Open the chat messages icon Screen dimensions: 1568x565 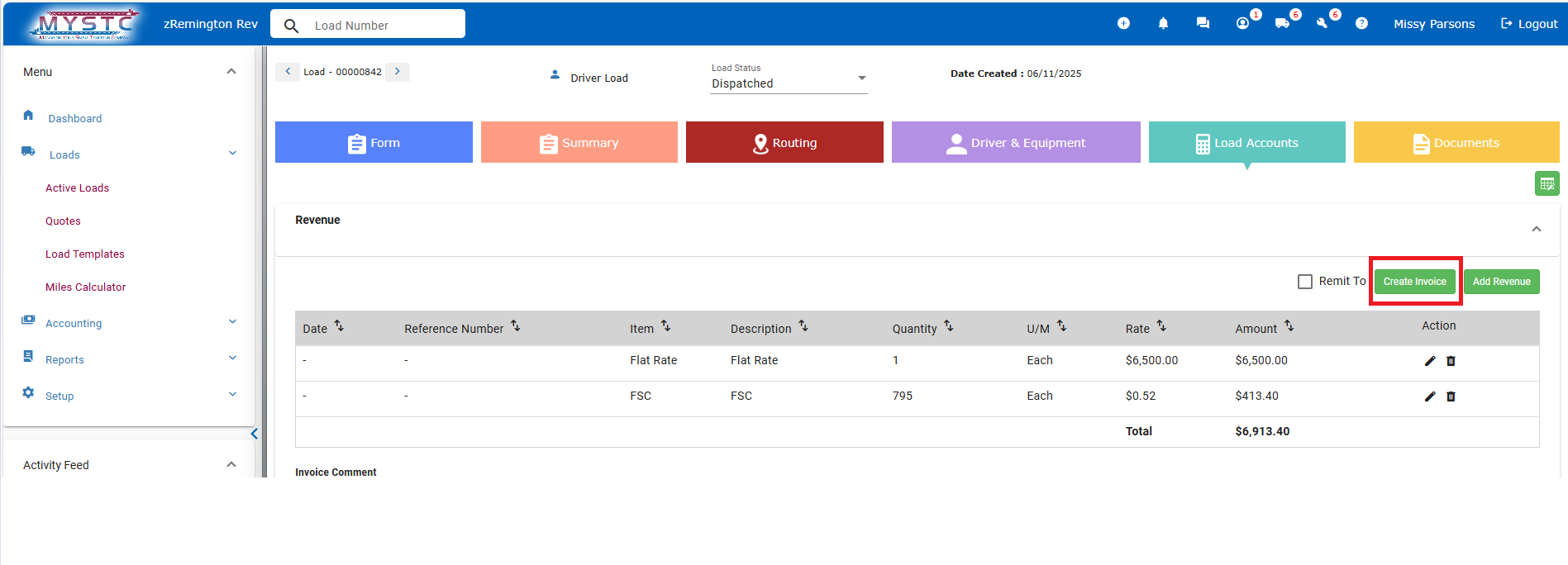pyautogui.click(x=1203, y=24)
